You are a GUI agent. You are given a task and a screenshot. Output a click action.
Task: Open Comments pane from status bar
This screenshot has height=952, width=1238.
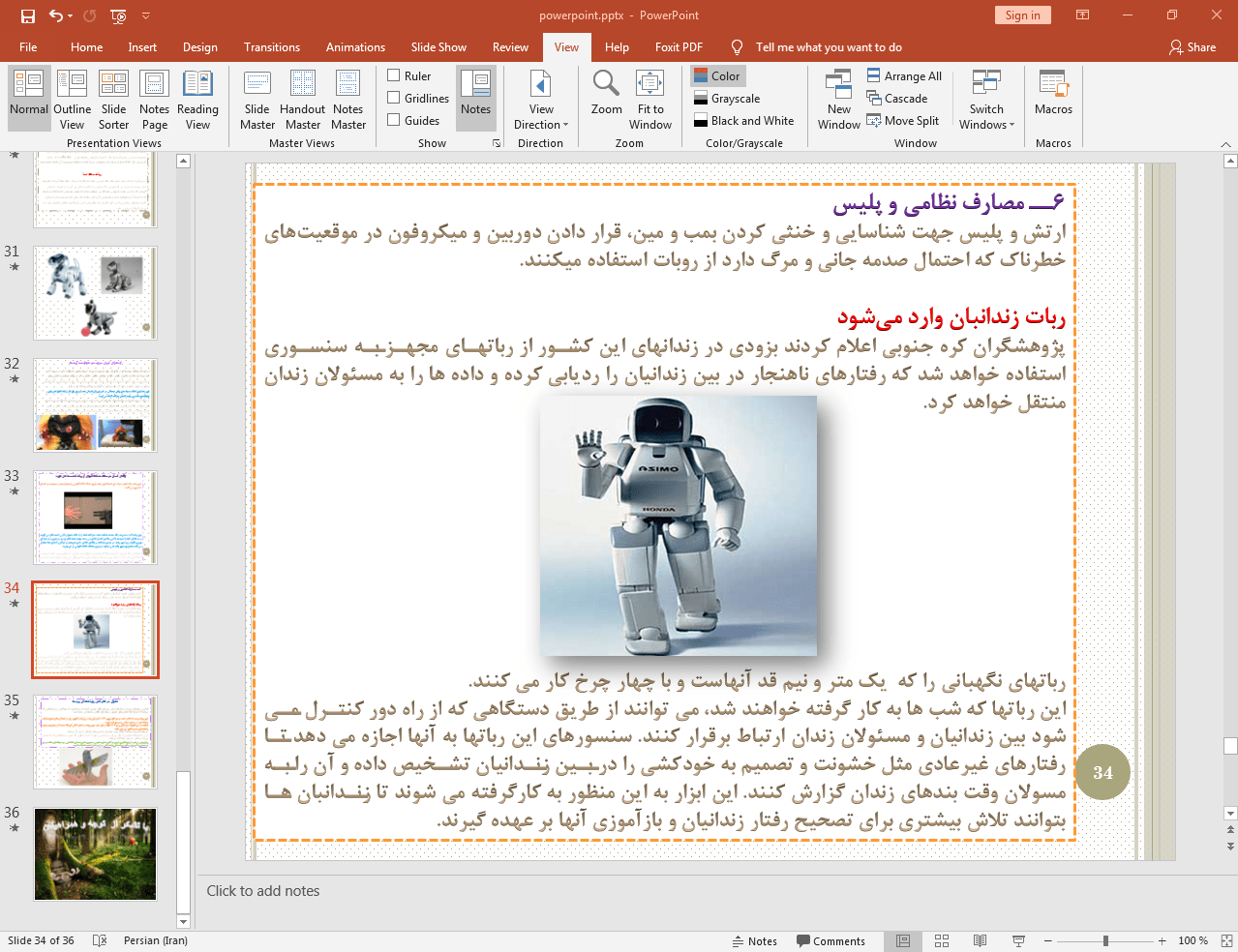[830, 941]
